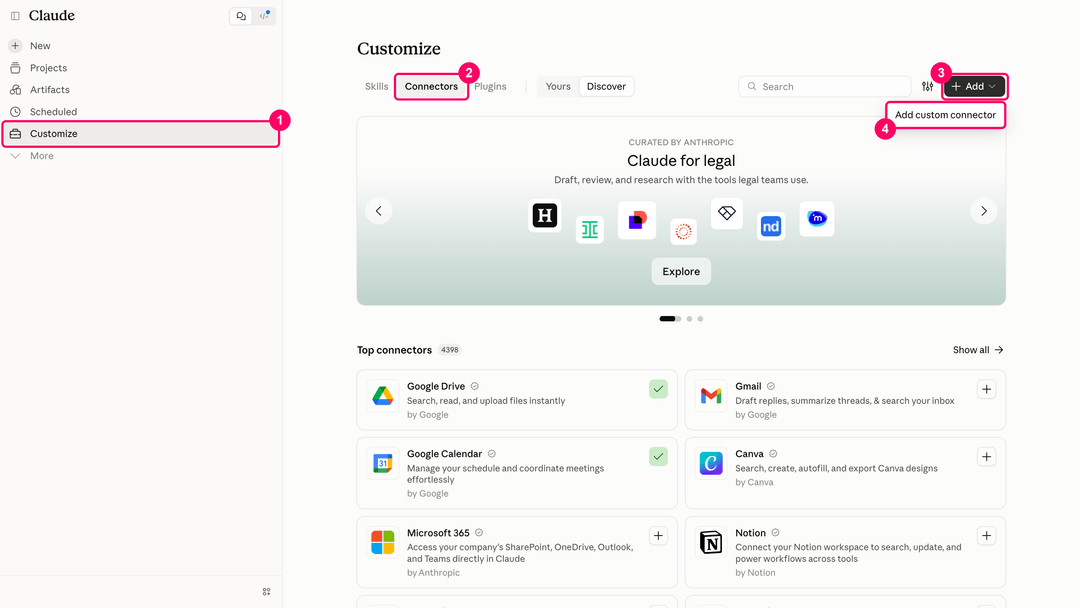Open the Notion connector logo
This screenshot has height=608, width=1080.
coord(711,543)
